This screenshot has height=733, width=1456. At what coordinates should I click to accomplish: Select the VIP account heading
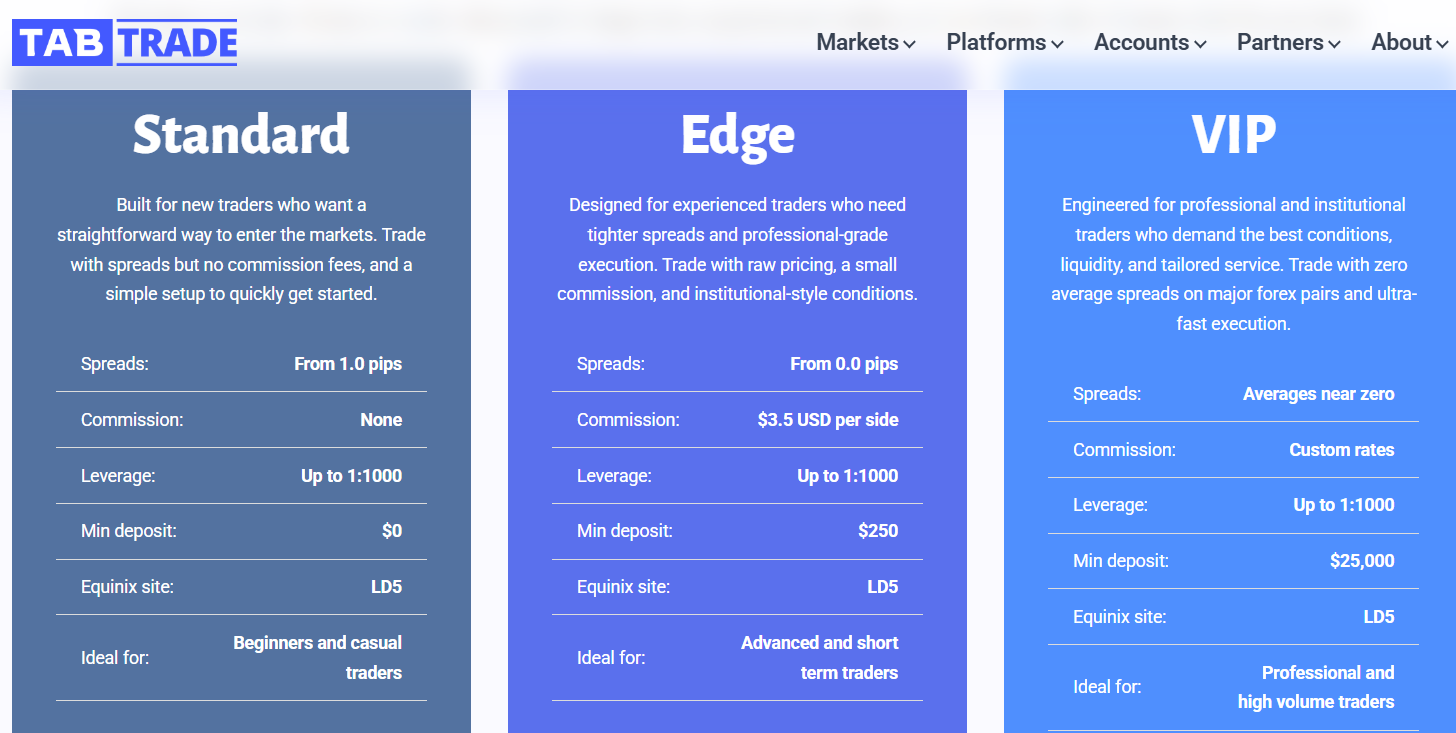coord(1233,134)
